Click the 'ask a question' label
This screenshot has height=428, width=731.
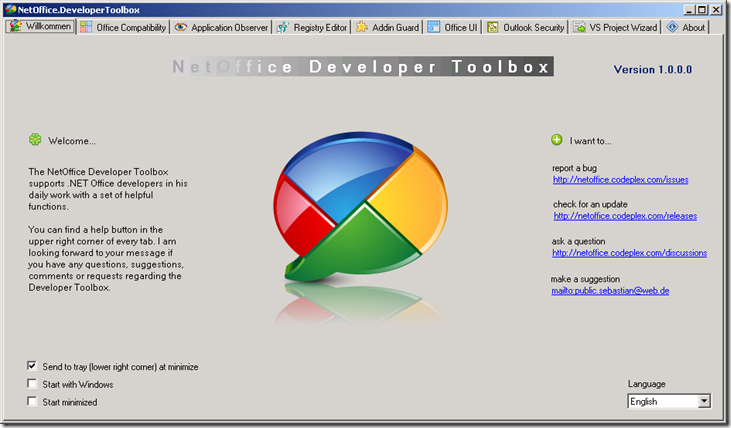pyautogui.click(x=579, y=242)
